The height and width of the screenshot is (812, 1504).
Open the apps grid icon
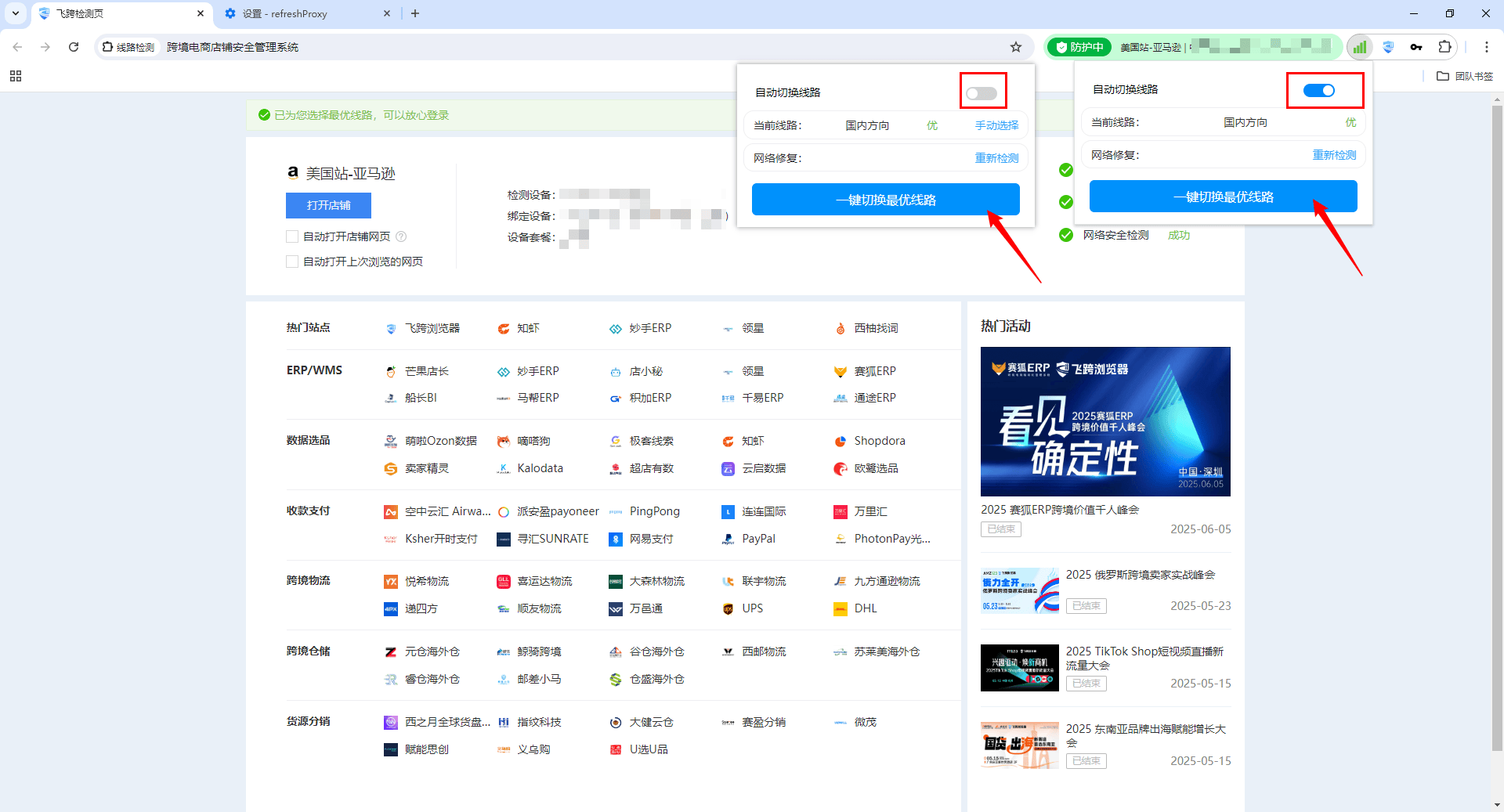pyautogui.click(x=16, y=76)
